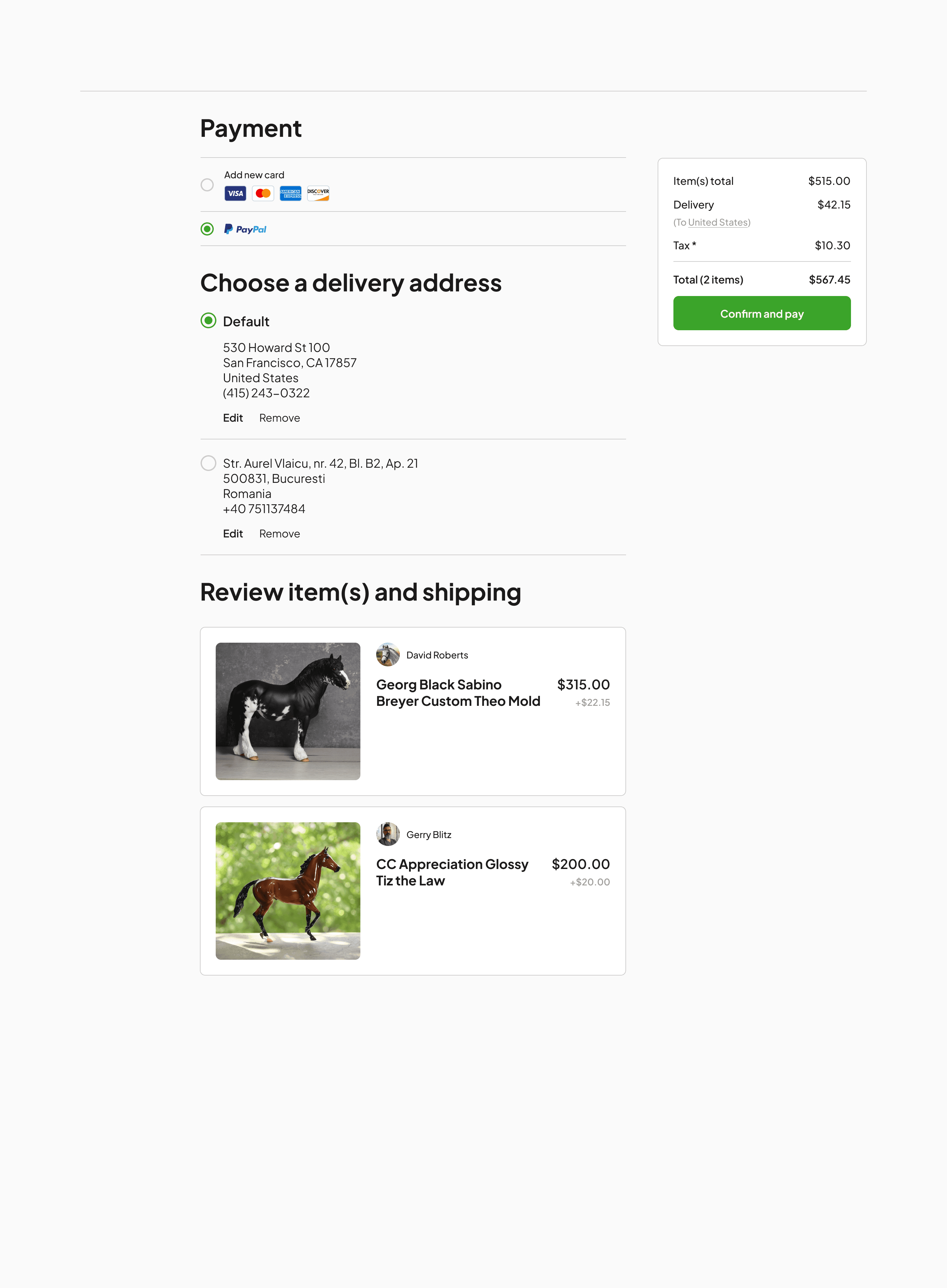Click the American Express card icon
The width and height of the screenshot is (947, 1288).
pos(291,193)
